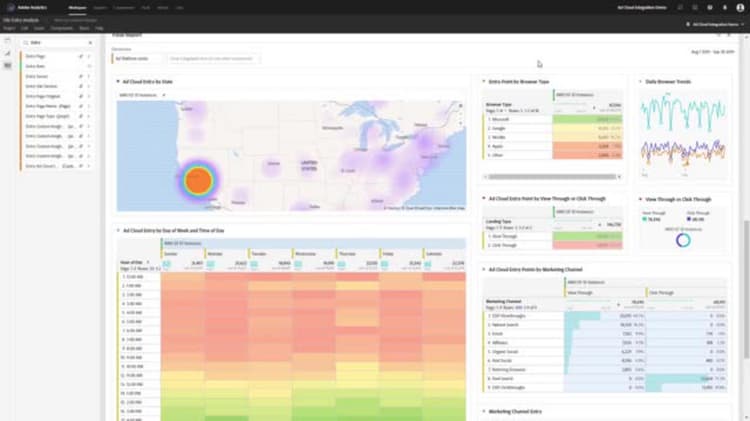The width and height of the screenshot is (750, 421).
Task: Open the Project menu
Action: [9, 28]
